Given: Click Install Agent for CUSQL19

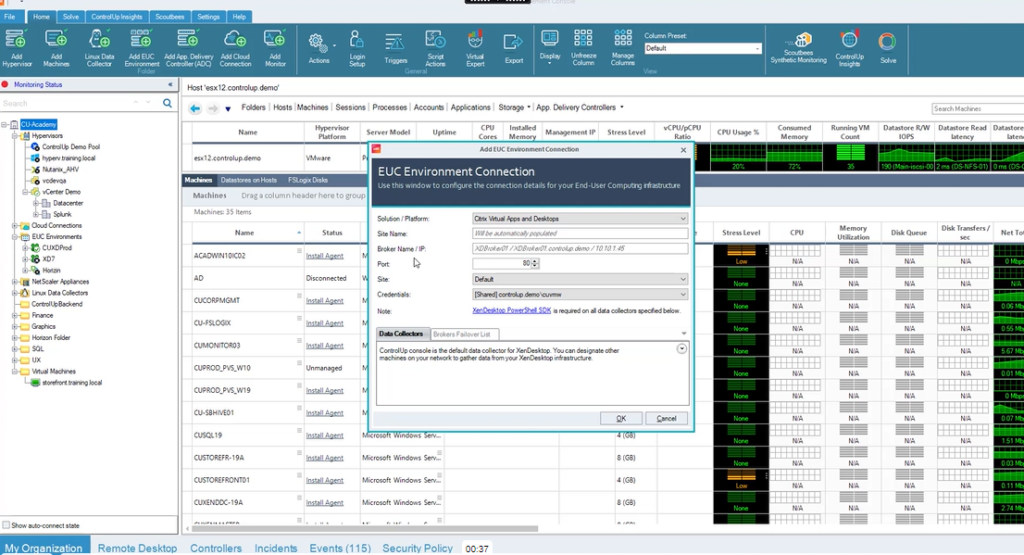Looking at the screenshot, I should point(325,436).
